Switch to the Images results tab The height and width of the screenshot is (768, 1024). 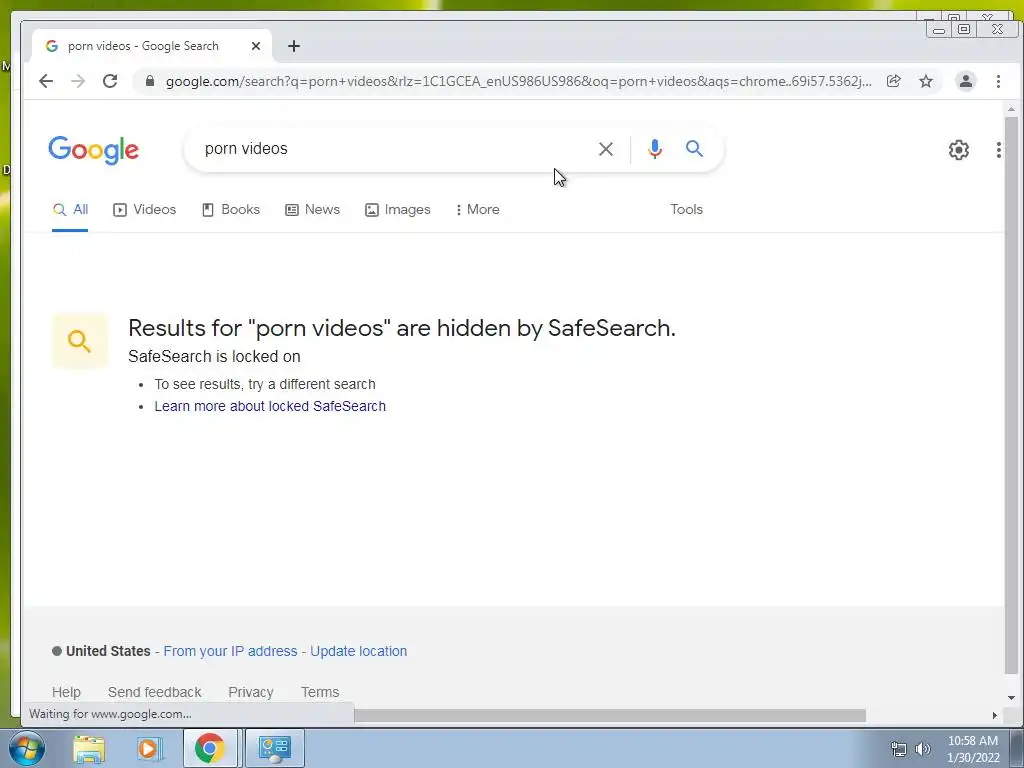(x=397, y=210)
